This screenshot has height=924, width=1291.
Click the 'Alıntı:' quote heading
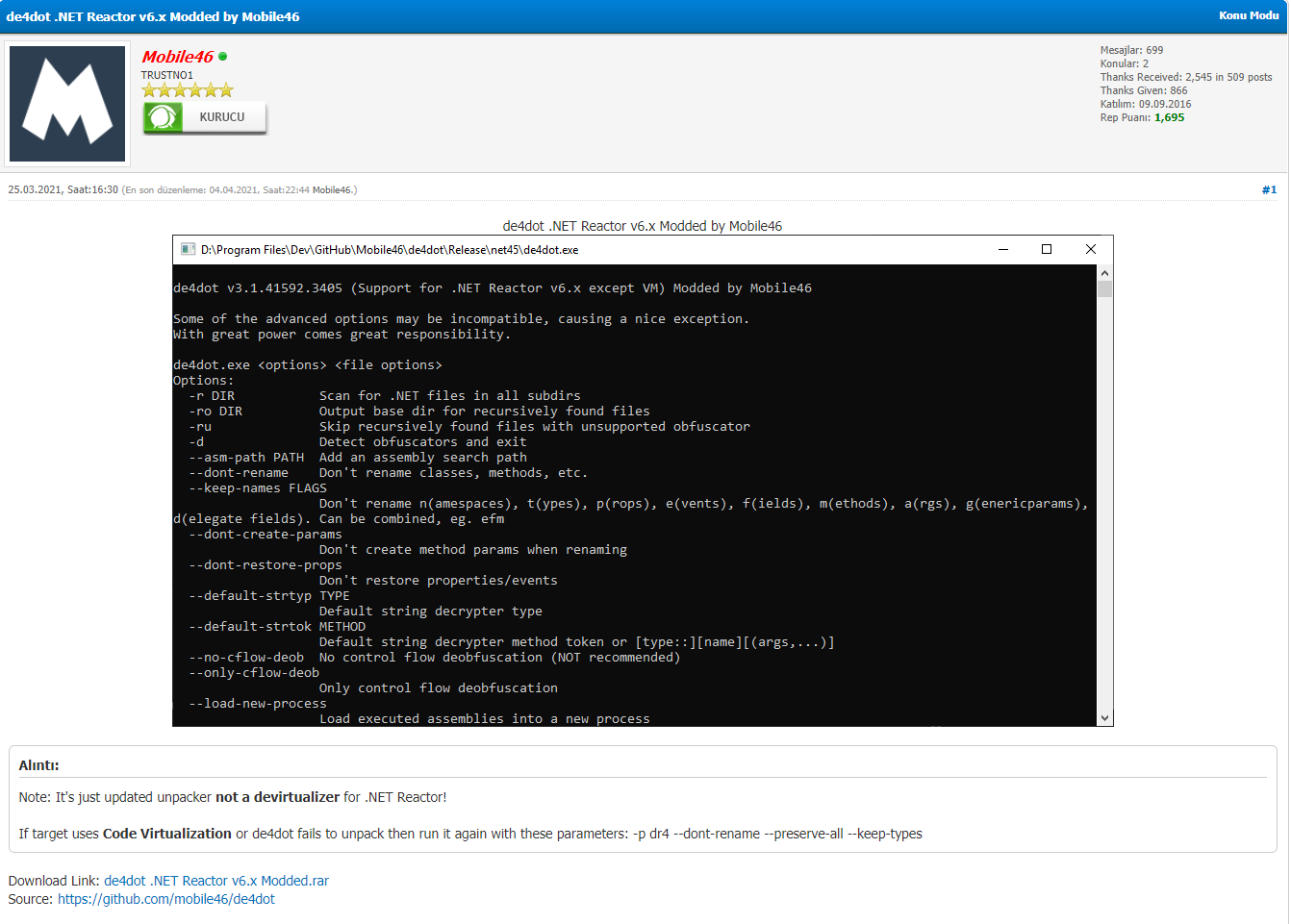click(x=39, y=765)
